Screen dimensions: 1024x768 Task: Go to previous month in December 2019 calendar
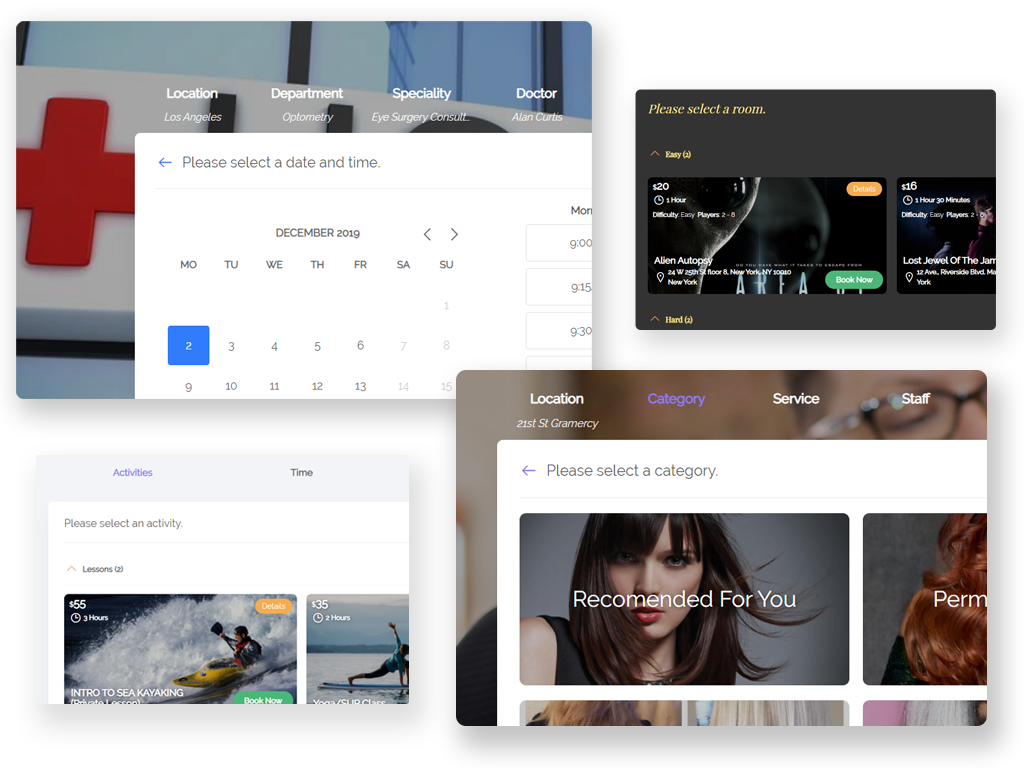click(427, 234)
